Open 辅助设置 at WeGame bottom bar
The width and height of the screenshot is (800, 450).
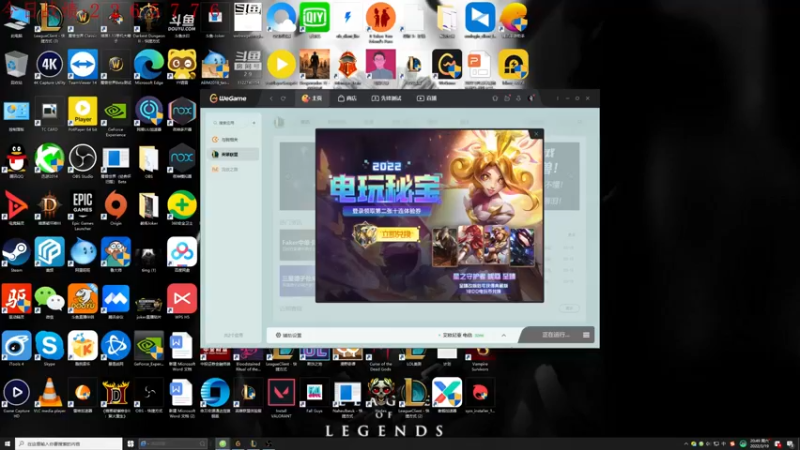pyautogui.click(x=289, y=335)
